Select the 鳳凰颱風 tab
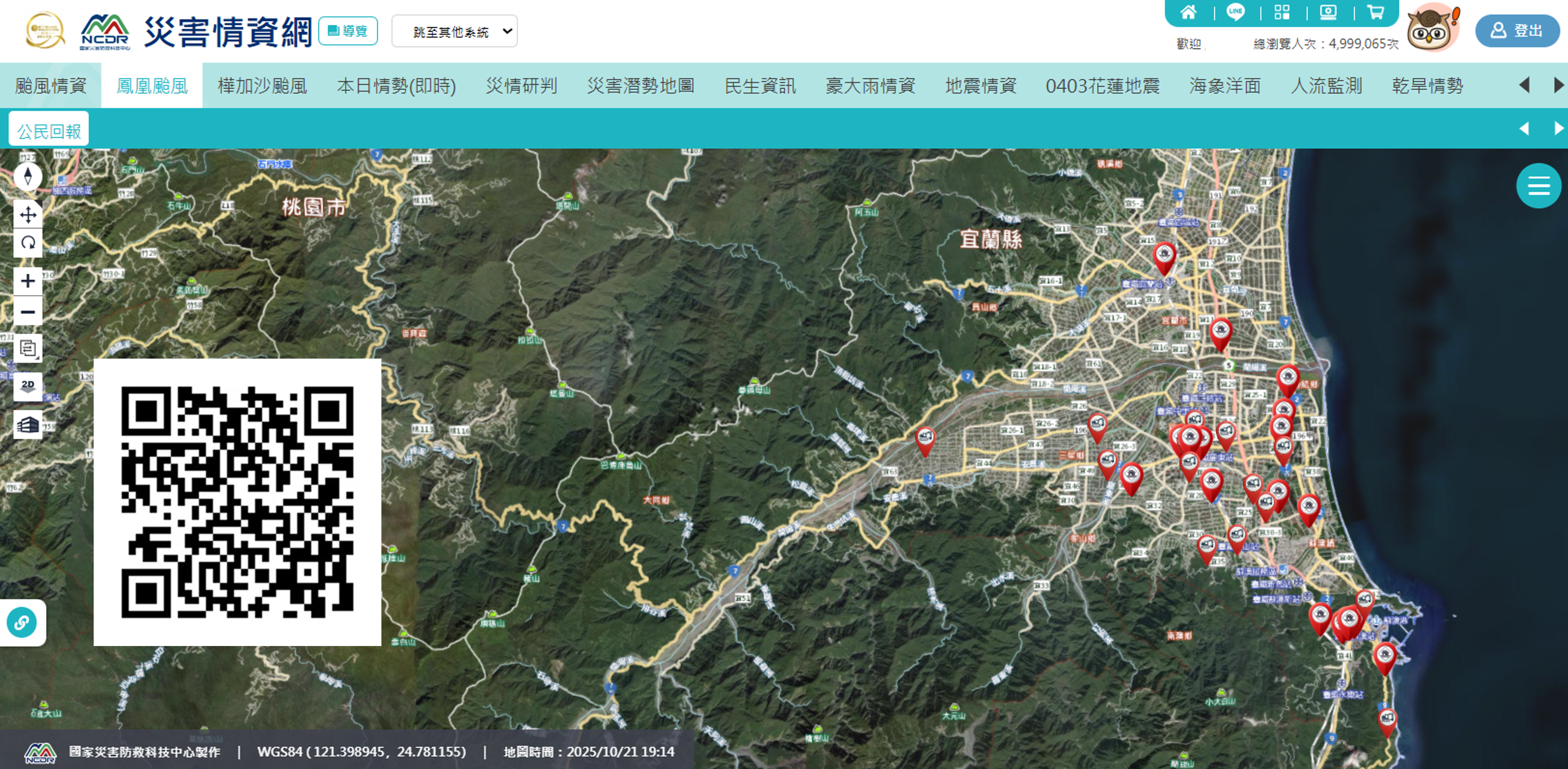The width and height of the screenshot is (1568, 769). [152, 86]
